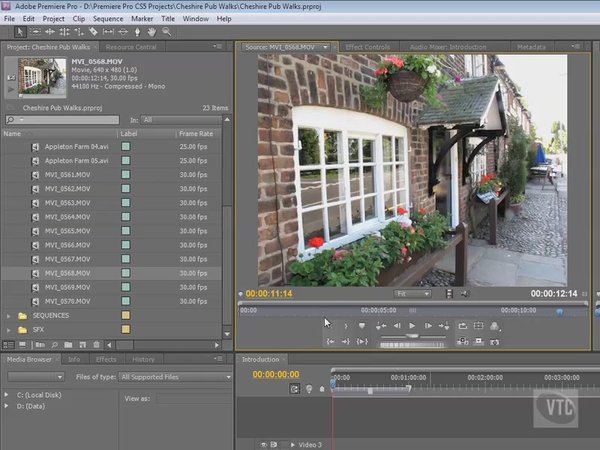Image resolution: width=600 pixels, height=450 pixels.
Task: Click the Source monitor jog slider
Action: click(x=410, y=343)
